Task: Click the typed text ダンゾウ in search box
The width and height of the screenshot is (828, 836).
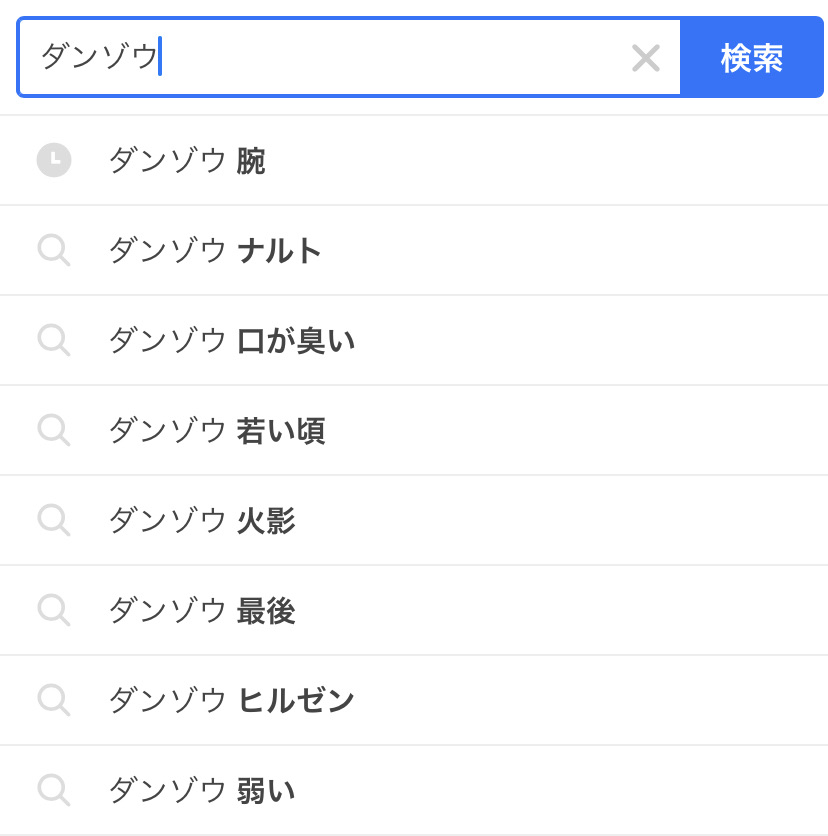Action: click(99, 57)
